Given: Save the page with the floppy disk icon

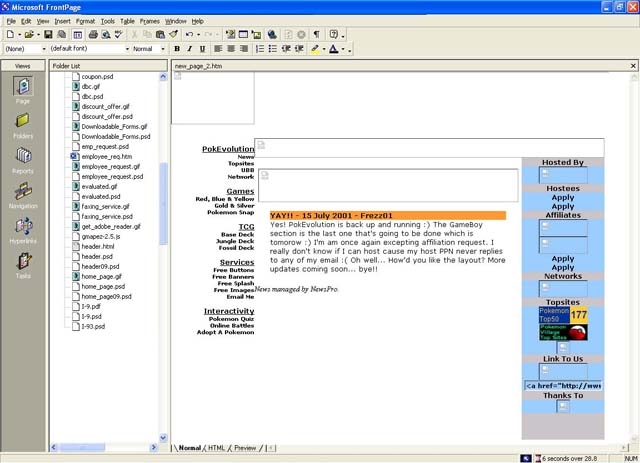Looking at the screenshot, I should tap(48, 35).
